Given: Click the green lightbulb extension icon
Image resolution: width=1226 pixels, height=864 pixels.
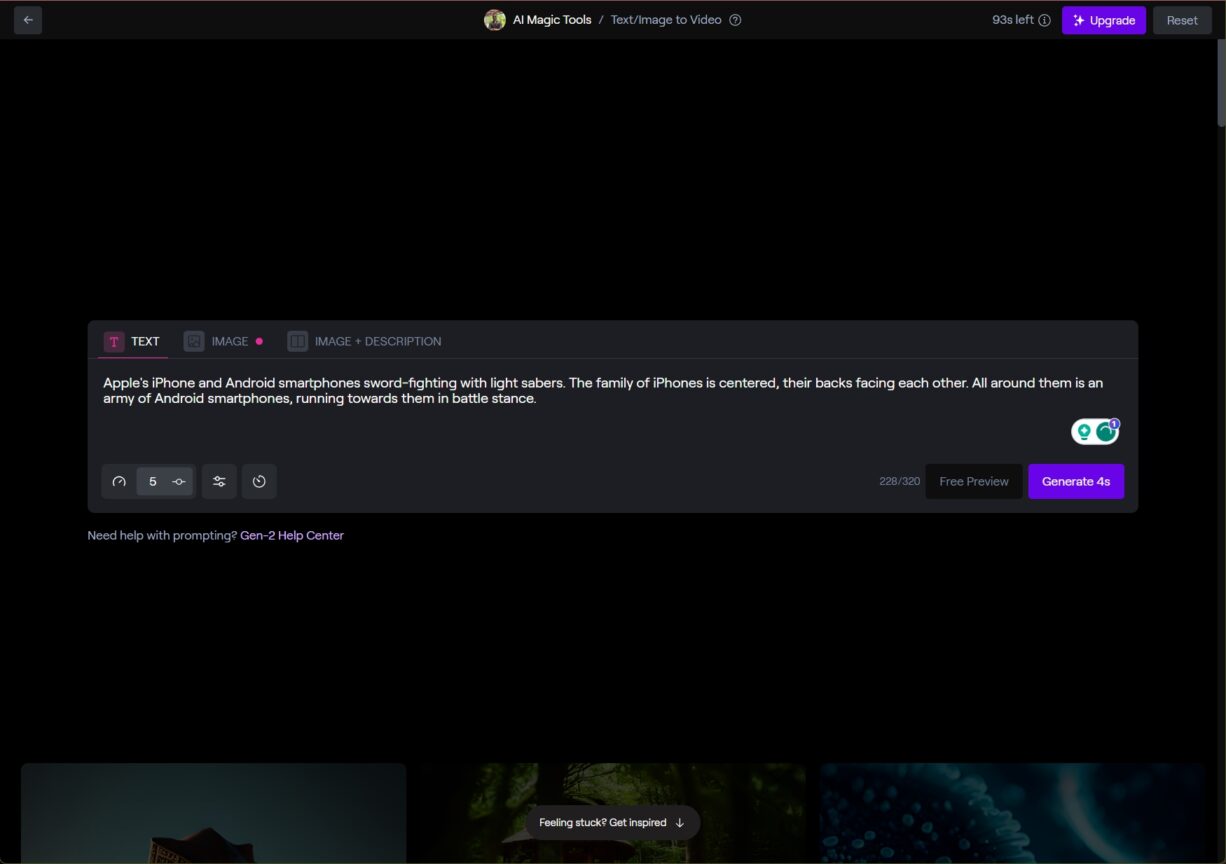Looking at the screenshot, I should click(x=1084, y=432).
